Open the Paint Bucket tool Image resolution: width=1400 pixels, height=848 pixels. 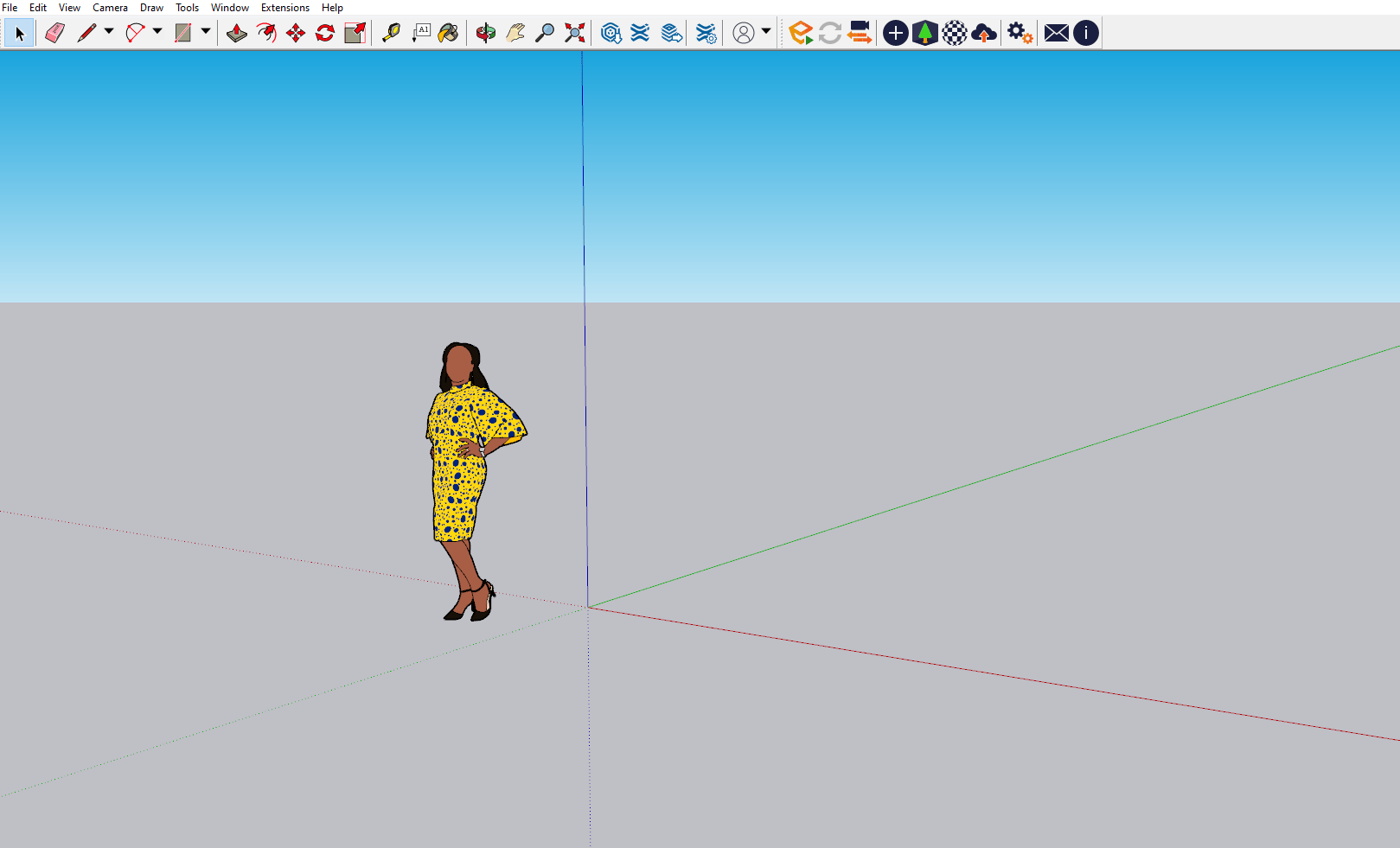coord(449,33)
